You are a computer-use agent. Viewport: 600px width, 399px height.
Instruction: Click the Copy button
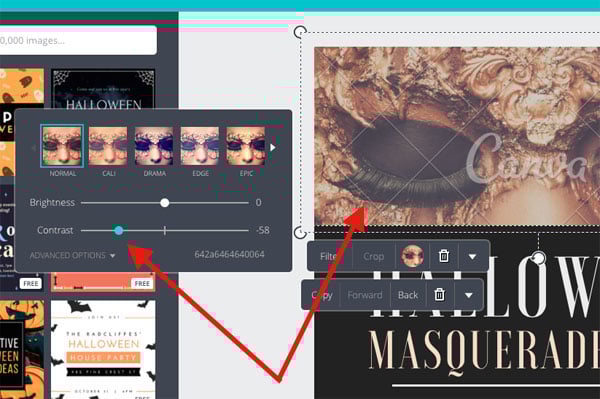click(x=322, y=295)
